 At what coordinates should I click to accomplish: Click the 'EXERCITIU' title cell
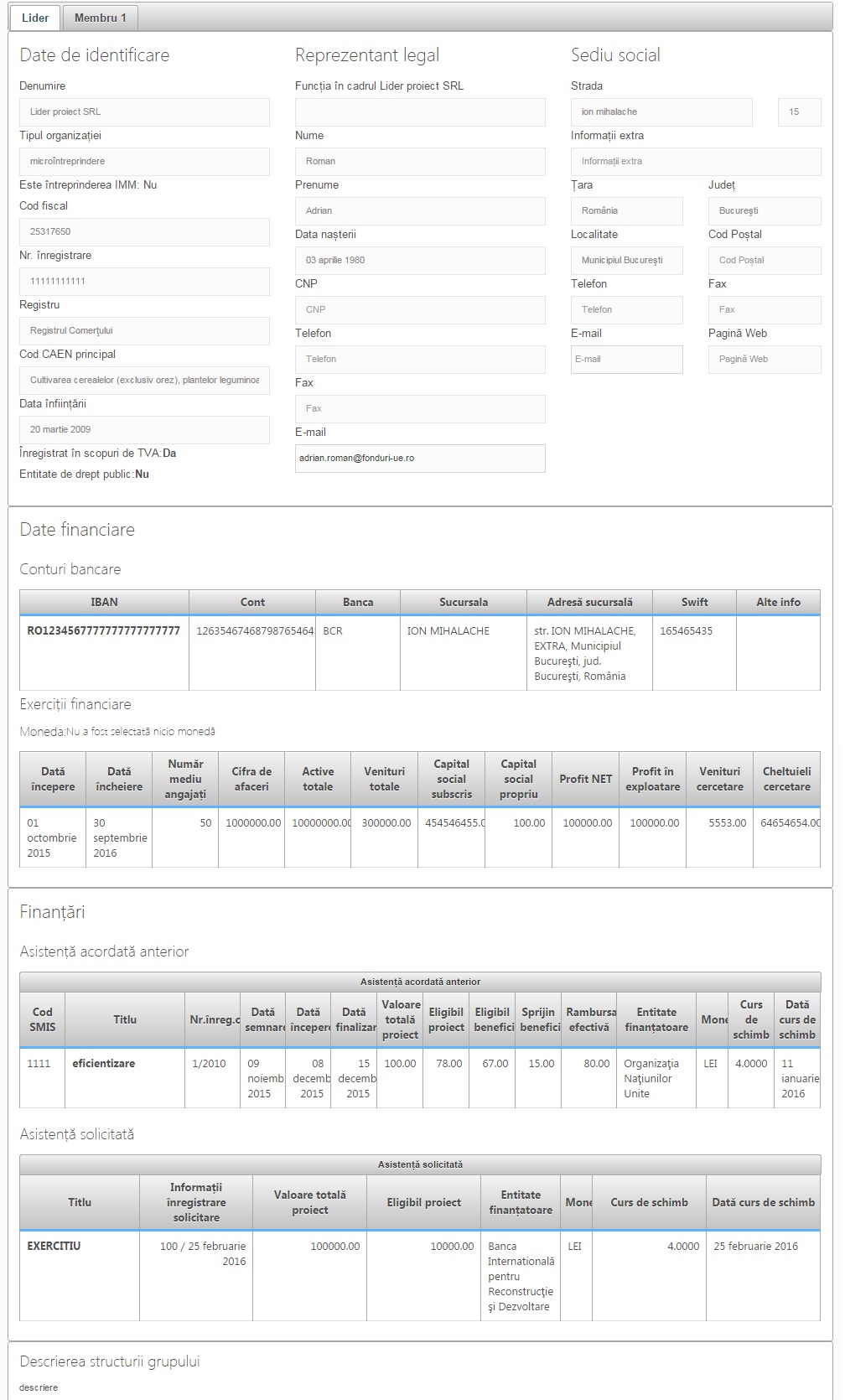pos(80,1276)
